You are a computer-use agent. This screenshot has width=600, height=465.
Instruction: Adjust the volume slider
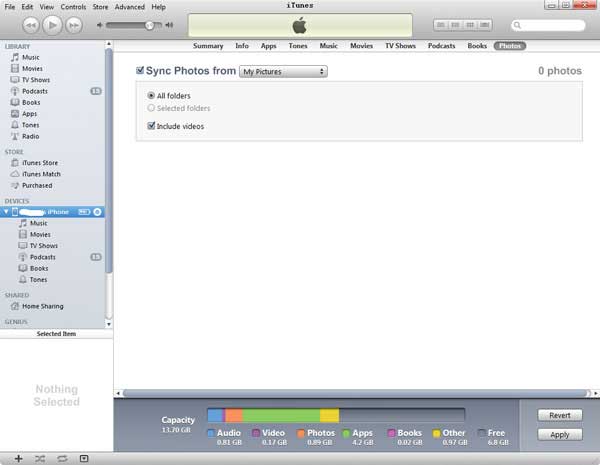coord(150,24)
